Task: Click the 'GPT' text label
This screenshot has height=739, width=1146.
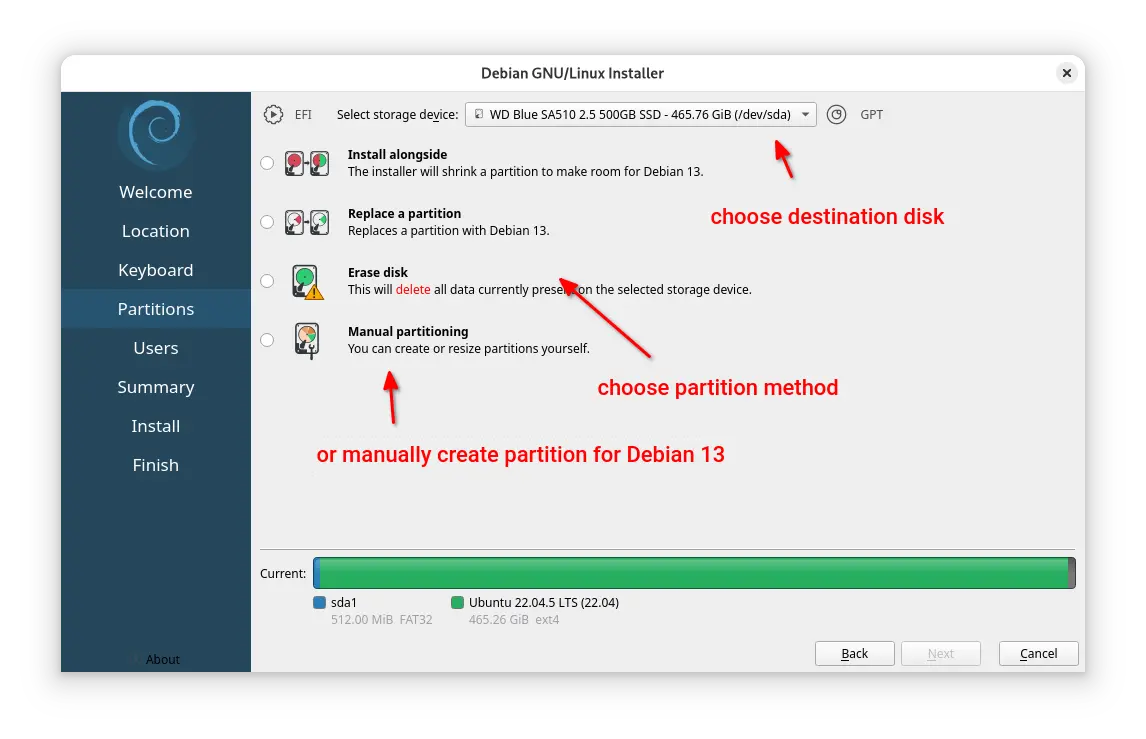Action: (871, 115)
